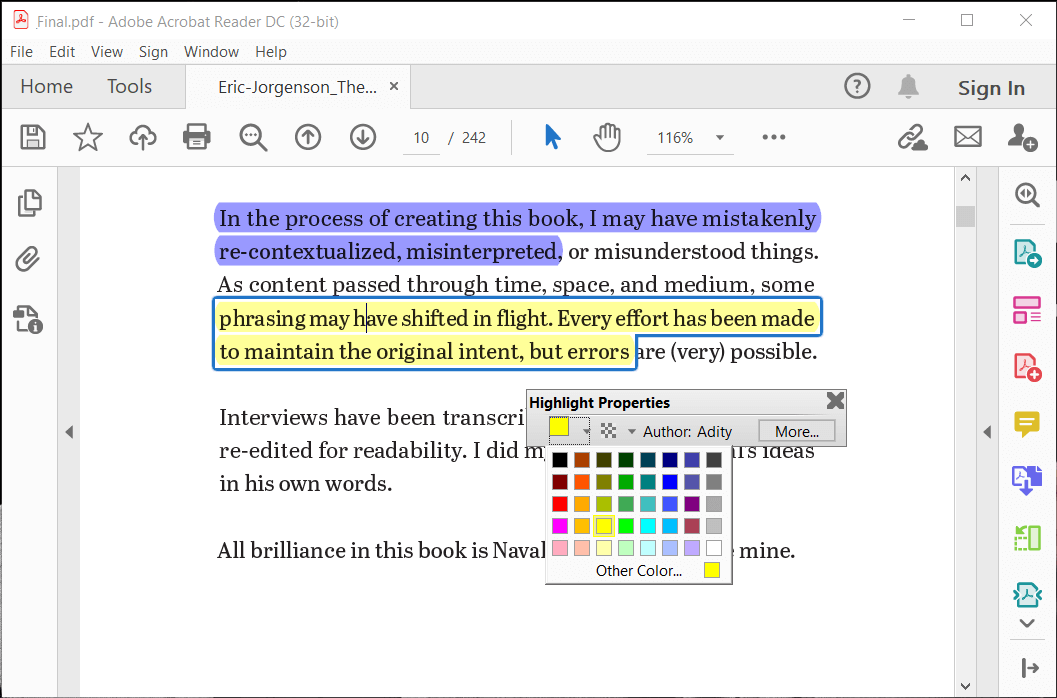Click the page number input field
Viewport: 1057px width, 698px height.
click(x=421, y=138)
